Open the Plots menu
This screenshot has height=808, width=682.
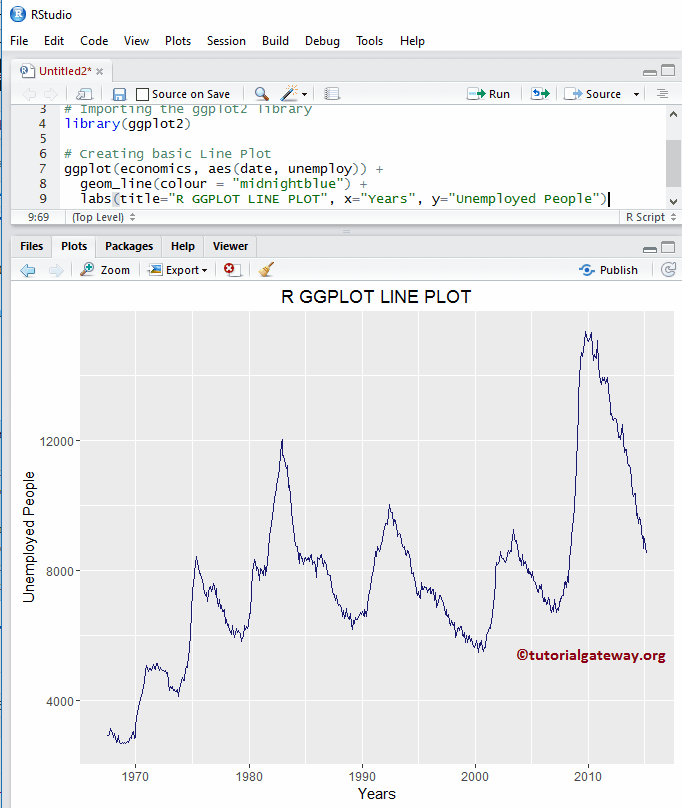178,41
